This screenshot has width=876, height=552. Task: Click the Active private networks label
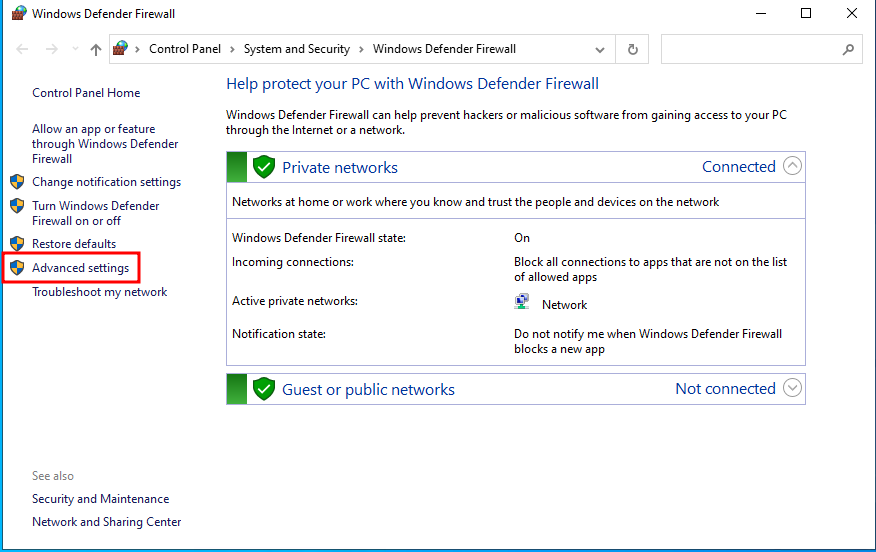point(295,301)
